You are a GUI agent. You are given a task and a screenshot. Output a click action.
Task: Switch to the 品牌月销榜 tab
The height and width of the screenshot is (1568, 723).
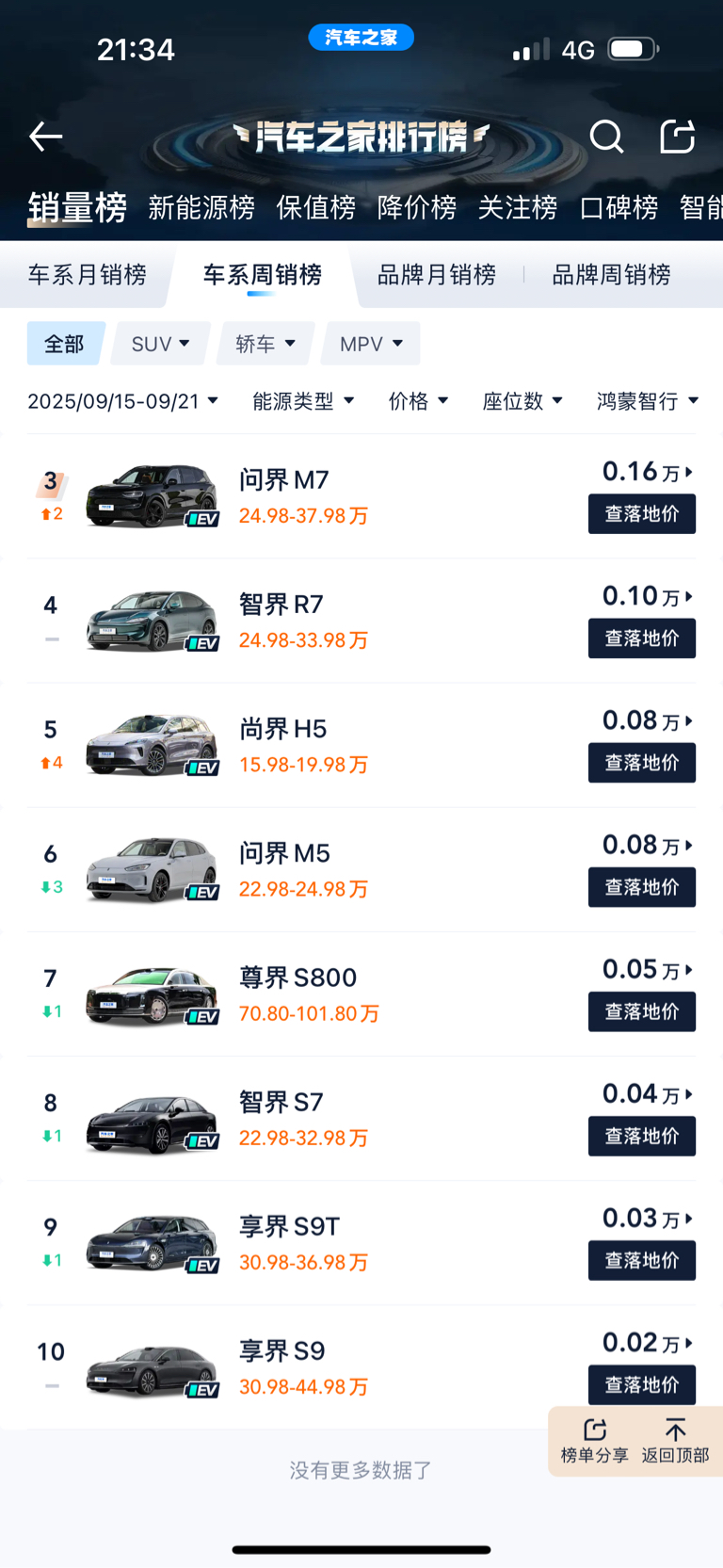pos(437,275)
